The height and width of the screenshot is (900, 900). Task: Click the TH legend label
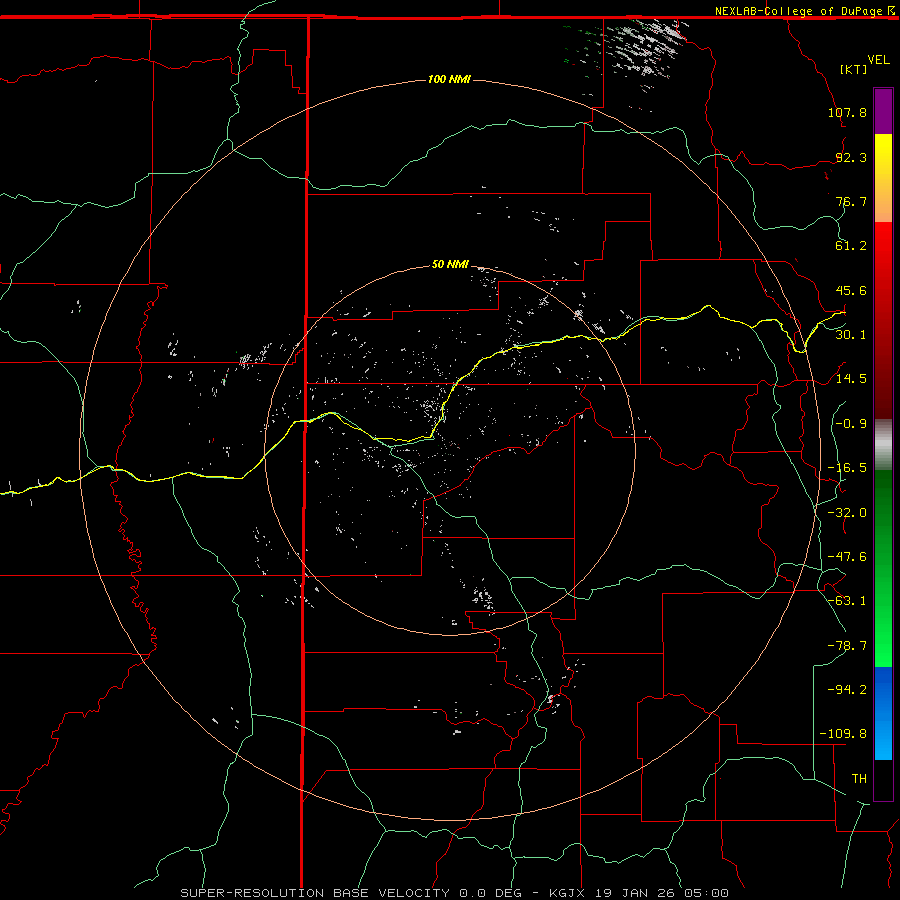(x=859, y=779)
